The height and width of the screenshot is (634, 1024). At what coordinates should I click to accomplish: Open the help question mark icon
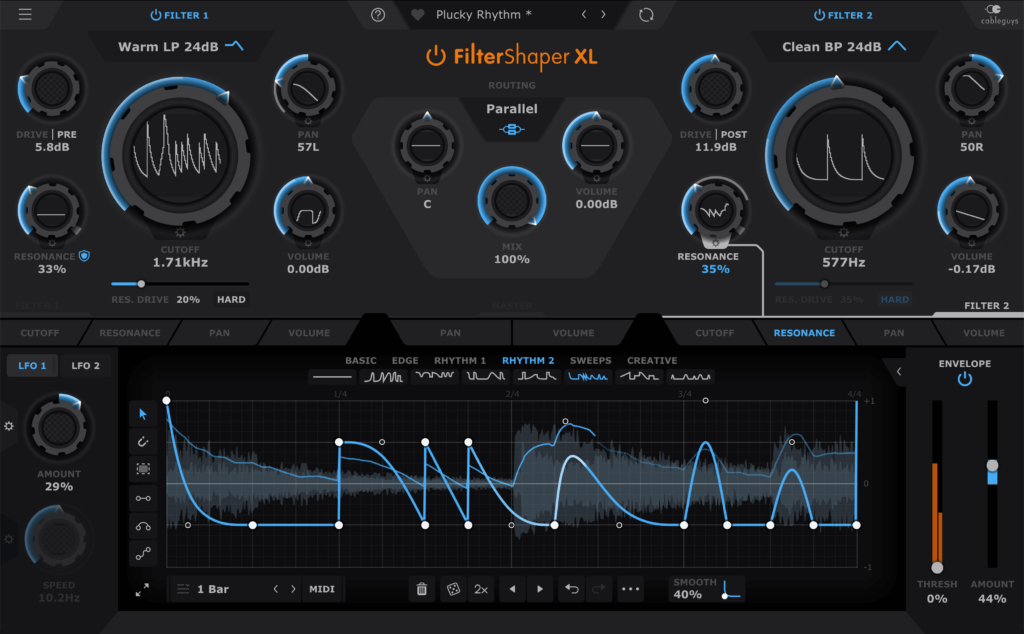click(x=377, y=15)
